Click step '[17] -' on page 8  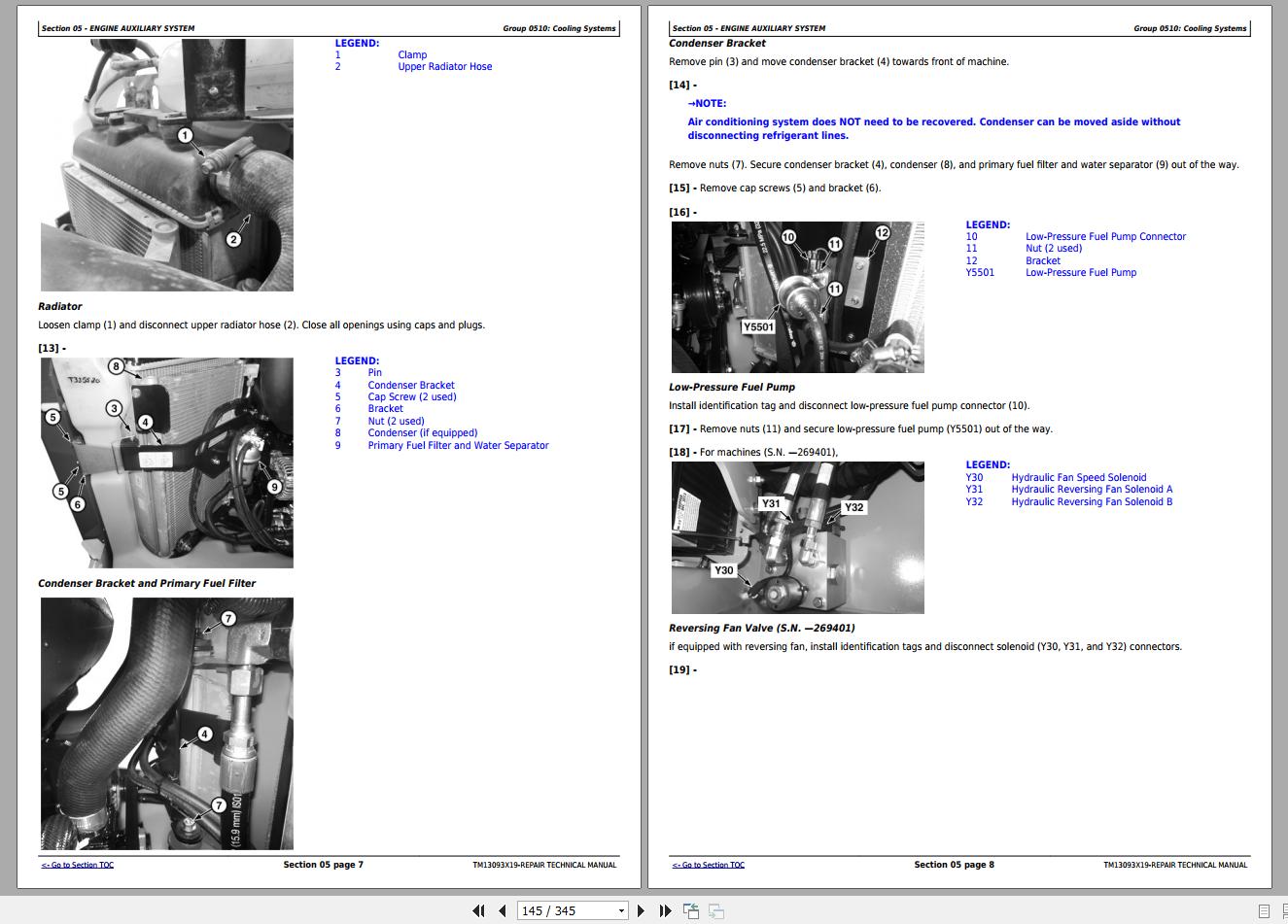(x=682, y=429)
